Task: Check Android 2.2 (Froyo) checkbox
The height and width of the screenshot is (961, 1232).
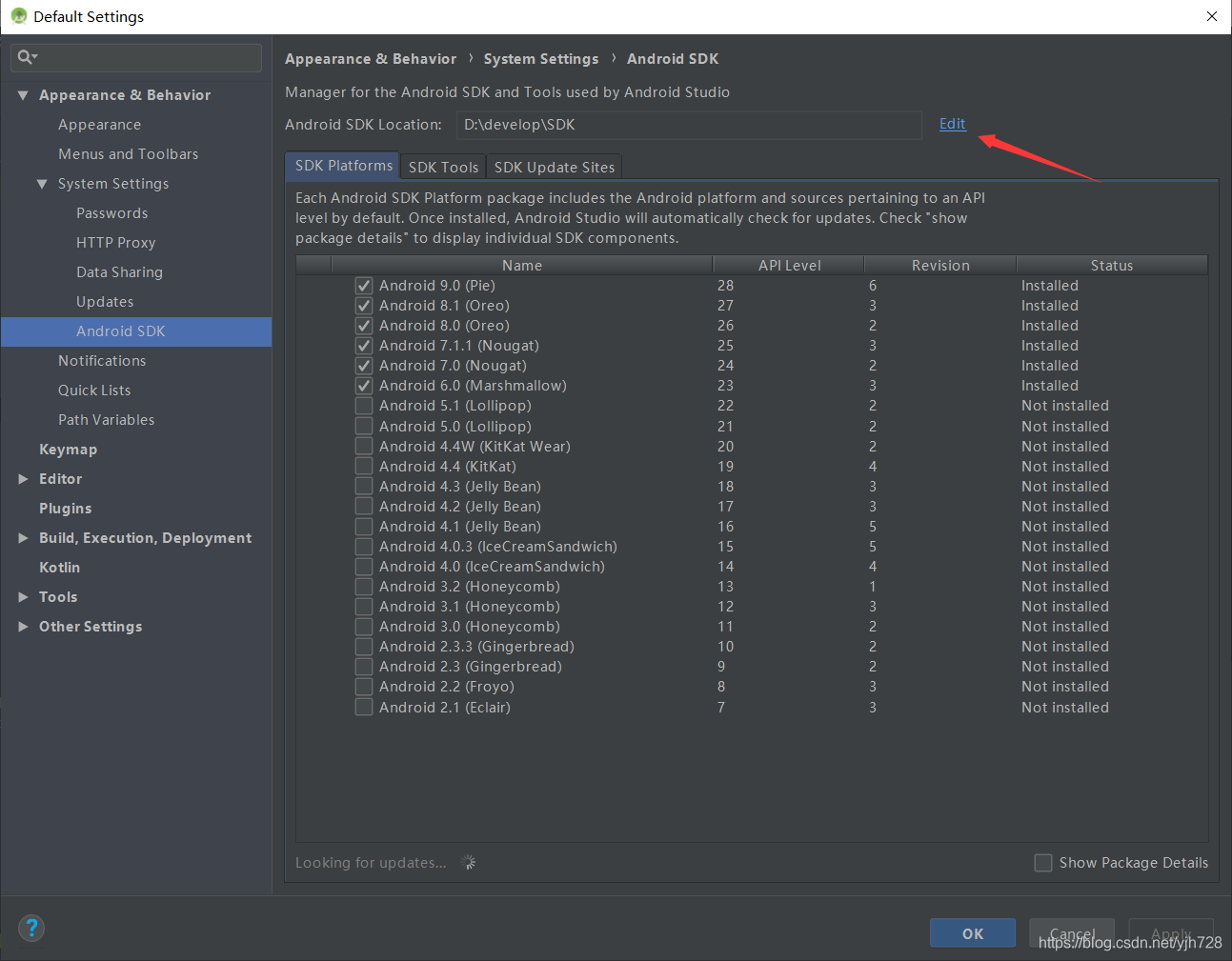Action: click(364, 687)
